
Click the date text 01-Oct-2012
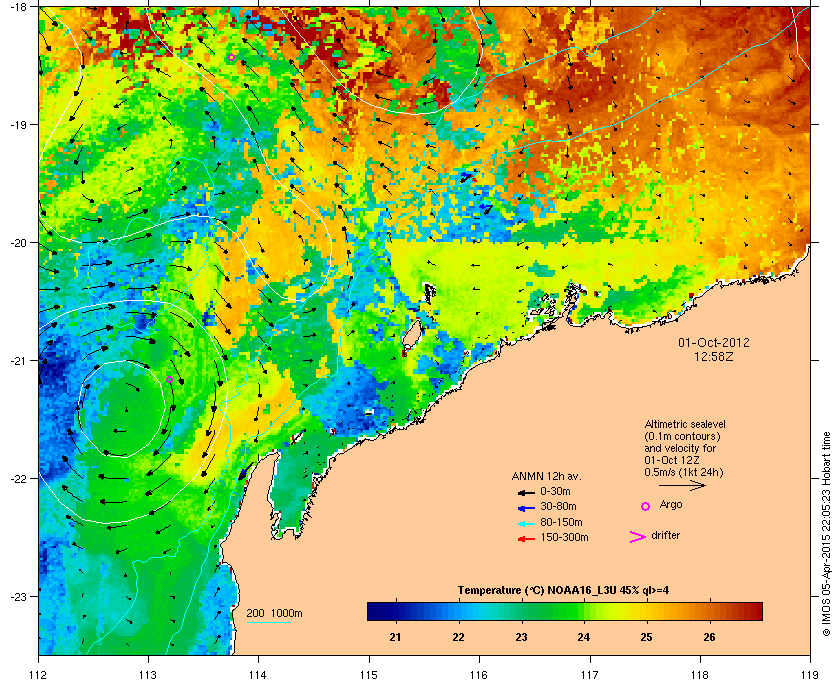pos(714,342)
